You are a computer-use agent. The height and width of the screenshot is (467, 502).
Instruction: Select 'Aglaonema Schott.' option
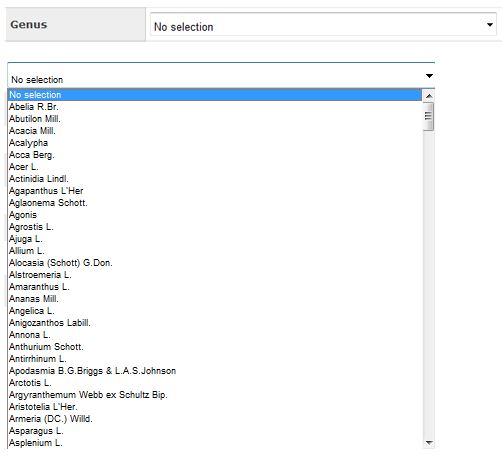[x=215, y=203]
